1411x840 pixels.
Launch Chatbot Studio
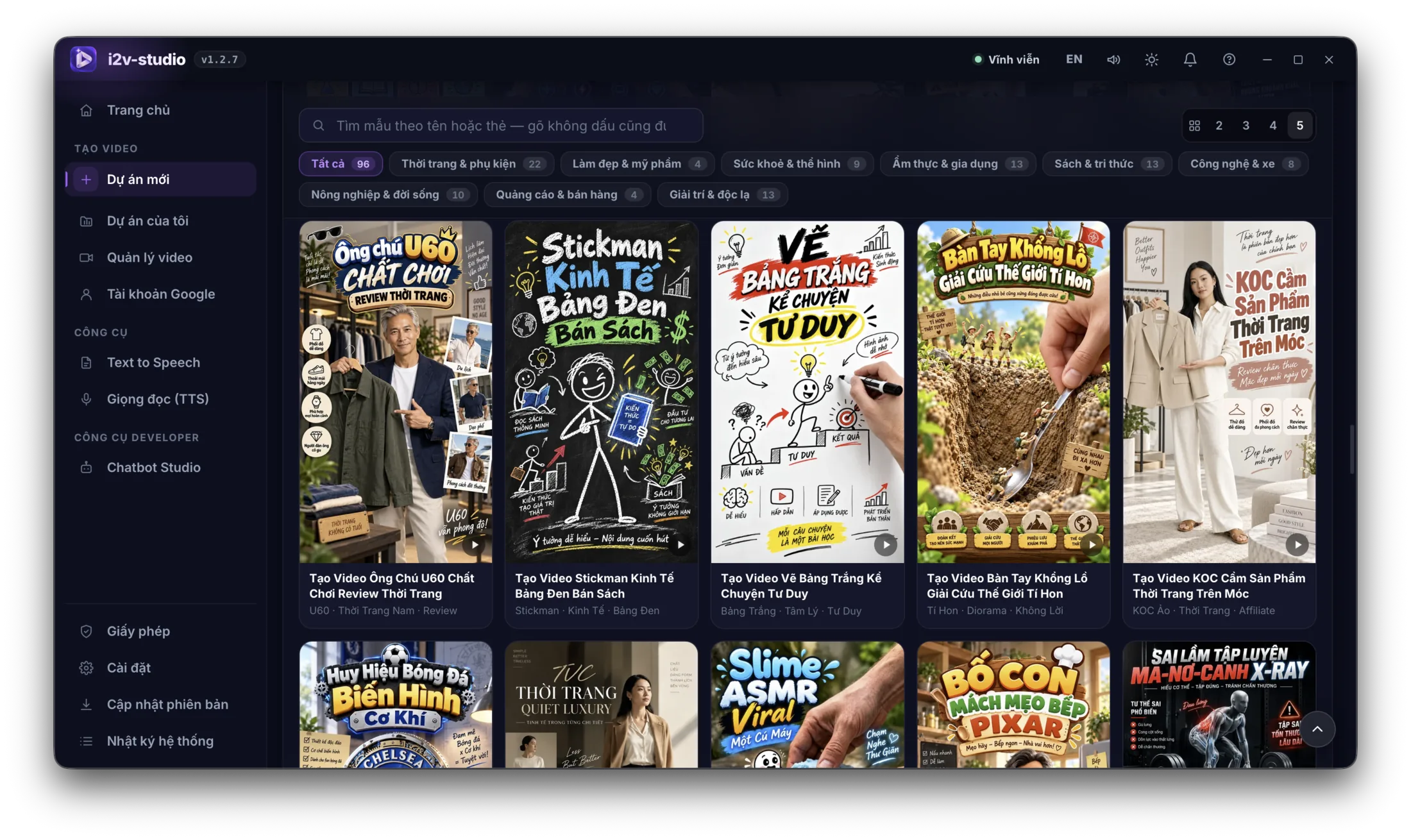coord(160,468)
